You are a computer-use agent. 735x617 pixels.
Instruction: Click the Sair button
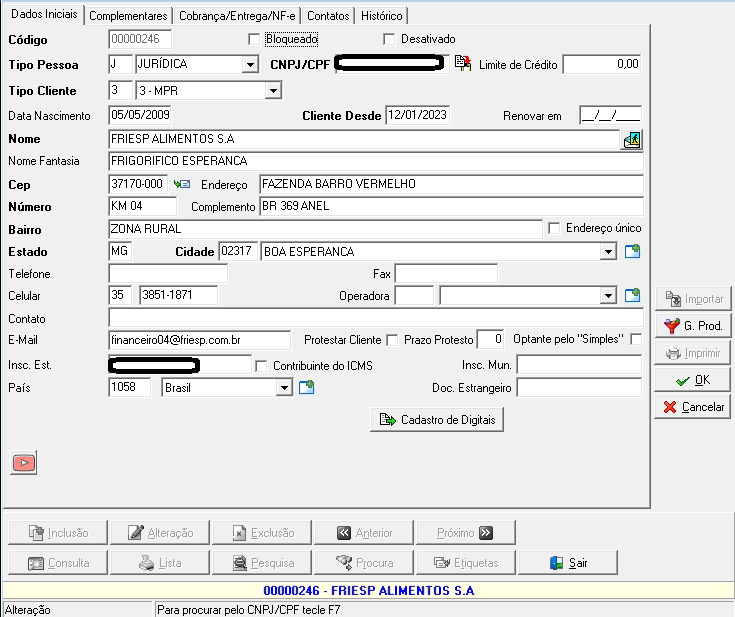pyautogui.click(x=568, y=563)
